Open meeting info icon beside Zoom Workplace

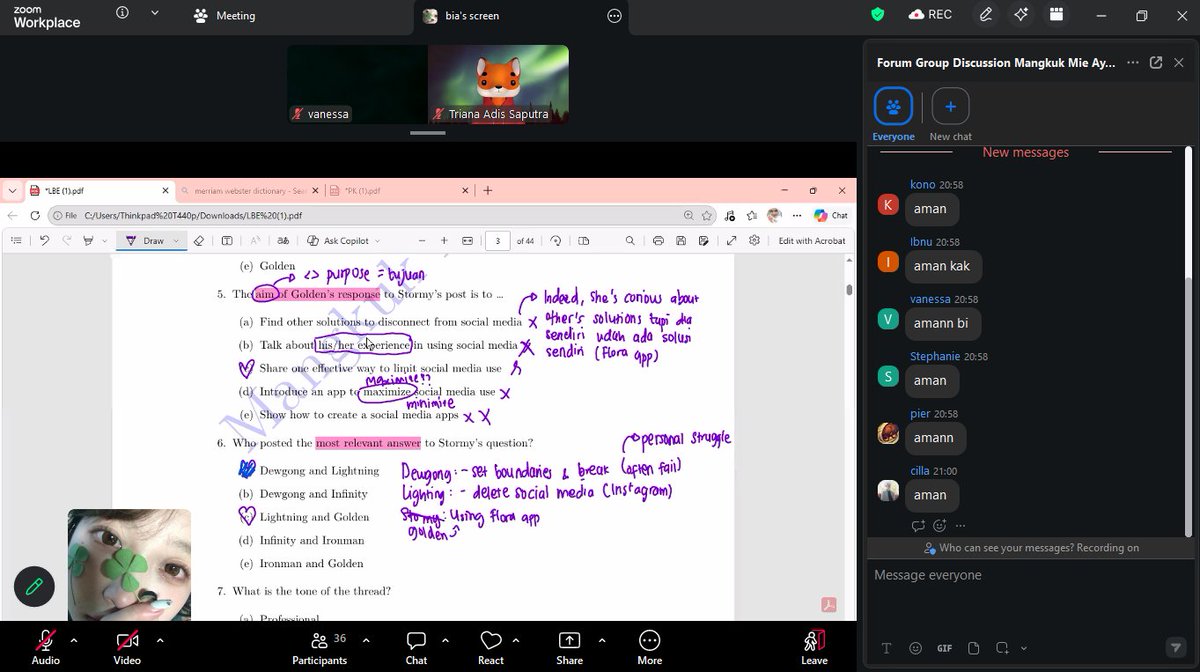(122, 14)
